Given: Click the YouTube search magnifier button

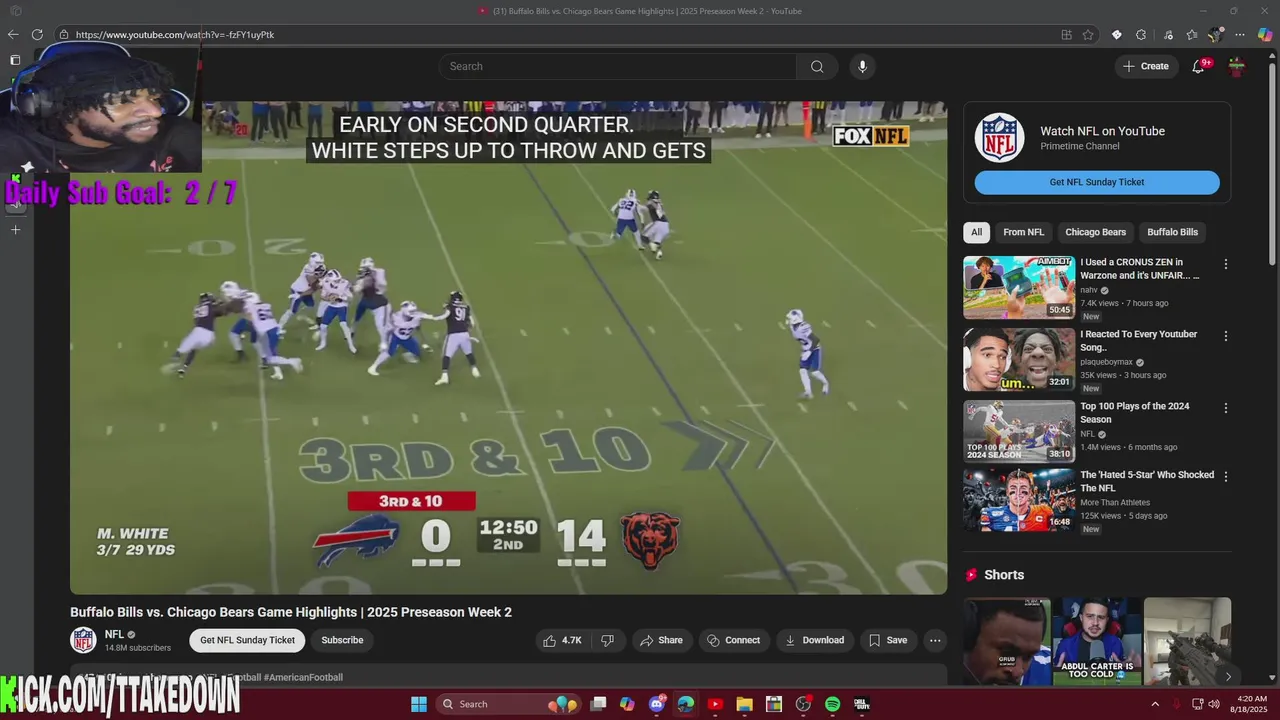Looking at the screenshot, I should click(x=817, y=66).
